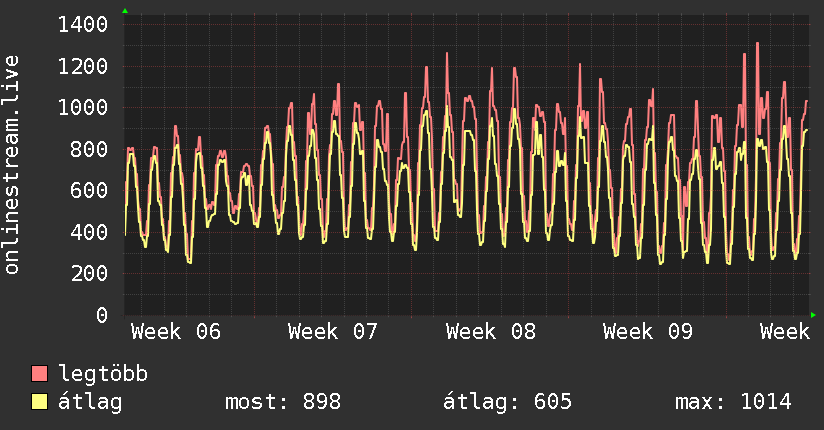Click the 'Week 09' axis label
Screen dimensions: 824x430
(648, 332)
